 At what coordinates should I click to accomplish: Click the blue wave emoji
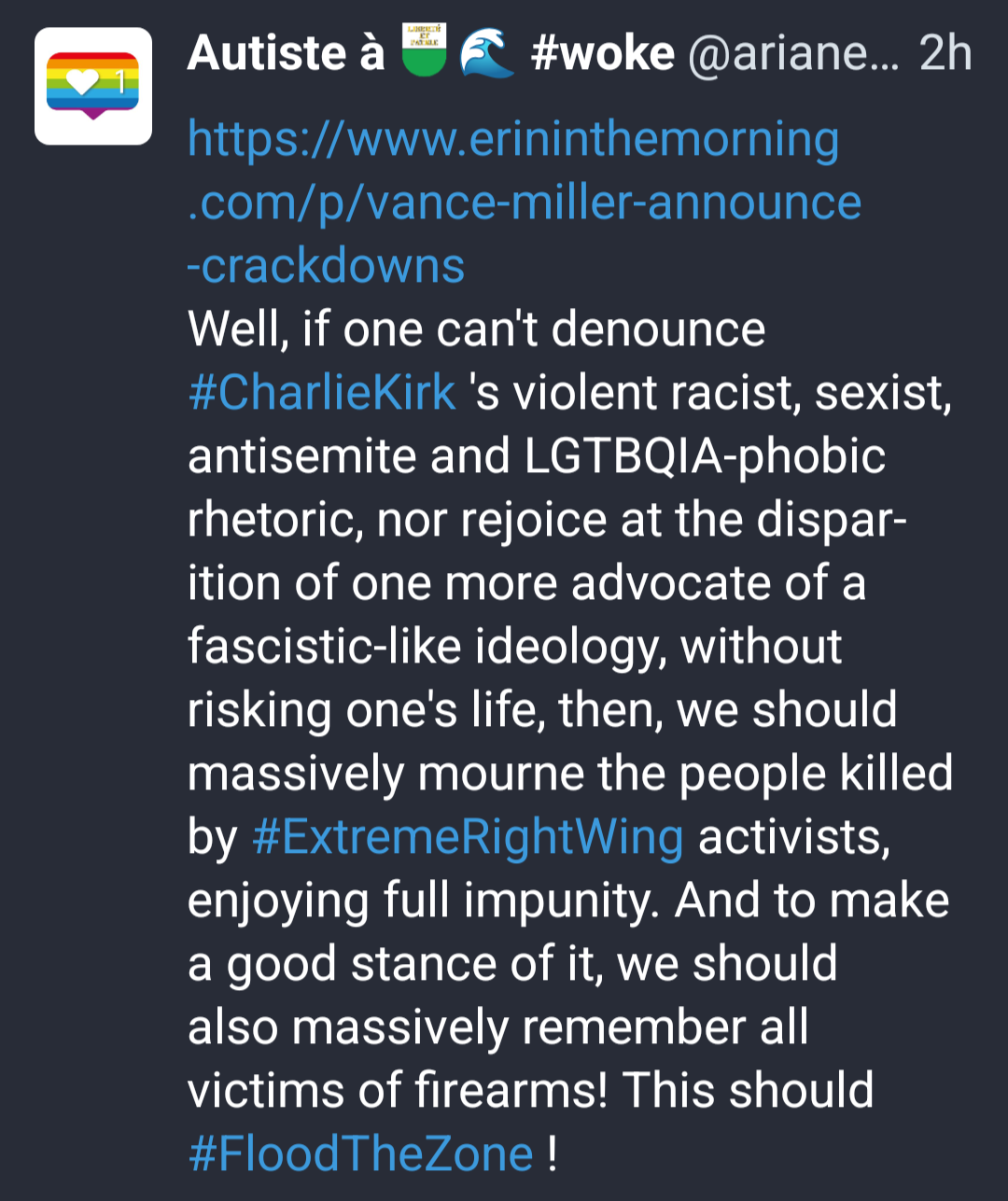[487, 52]
